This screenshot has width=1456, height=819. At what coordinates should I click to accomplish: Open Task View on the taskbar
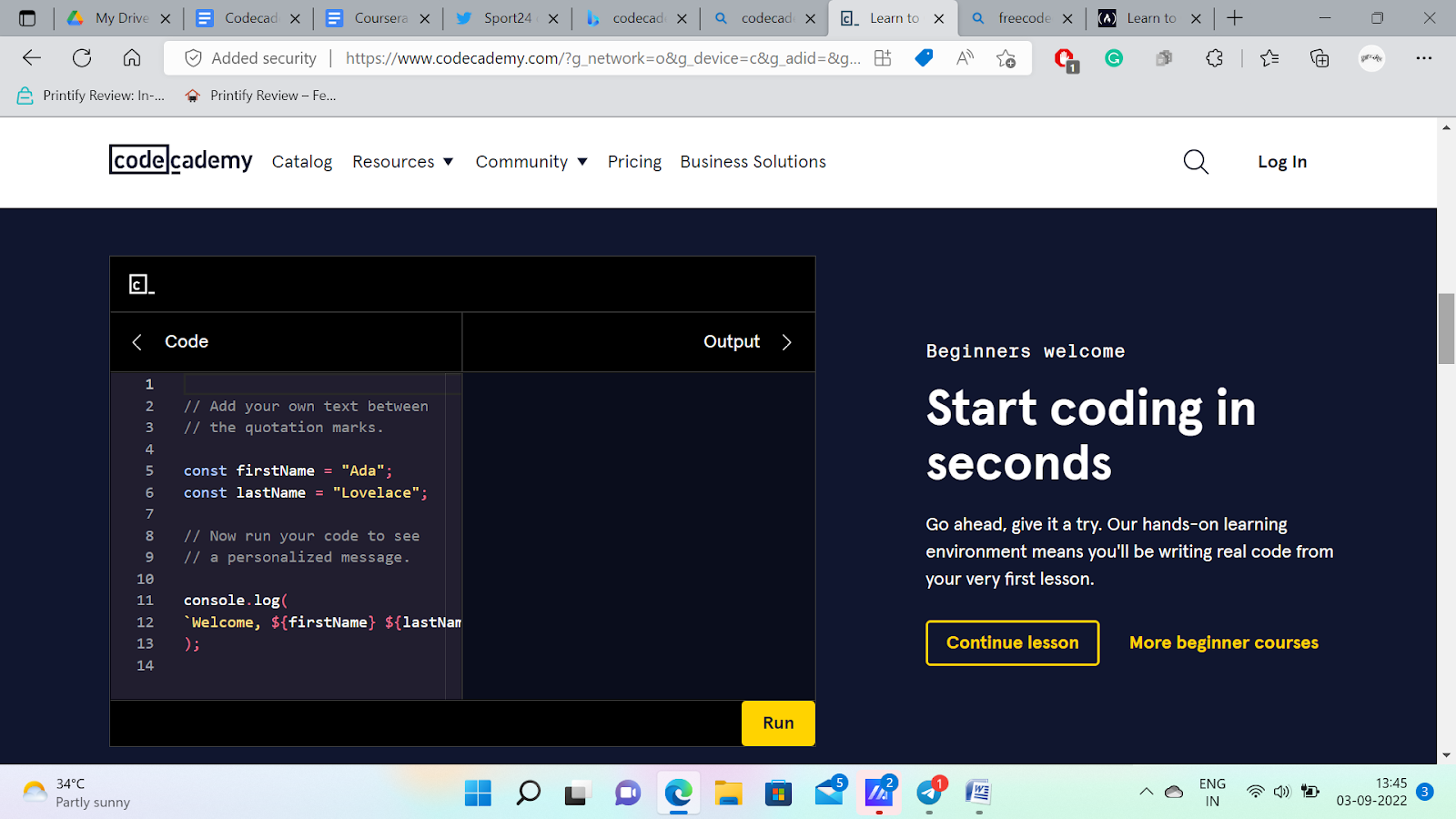coord(577,793)
